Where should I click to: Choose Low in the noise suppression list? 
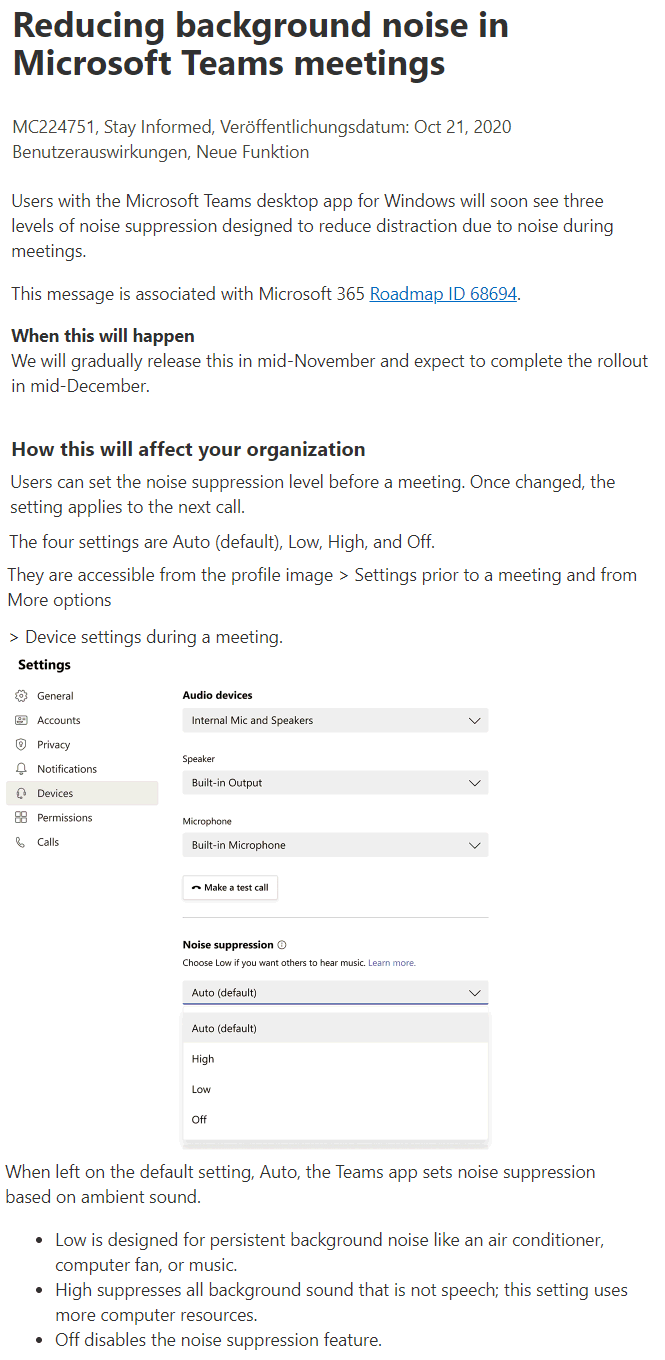pyautogui.click(x=335, y=1089)
